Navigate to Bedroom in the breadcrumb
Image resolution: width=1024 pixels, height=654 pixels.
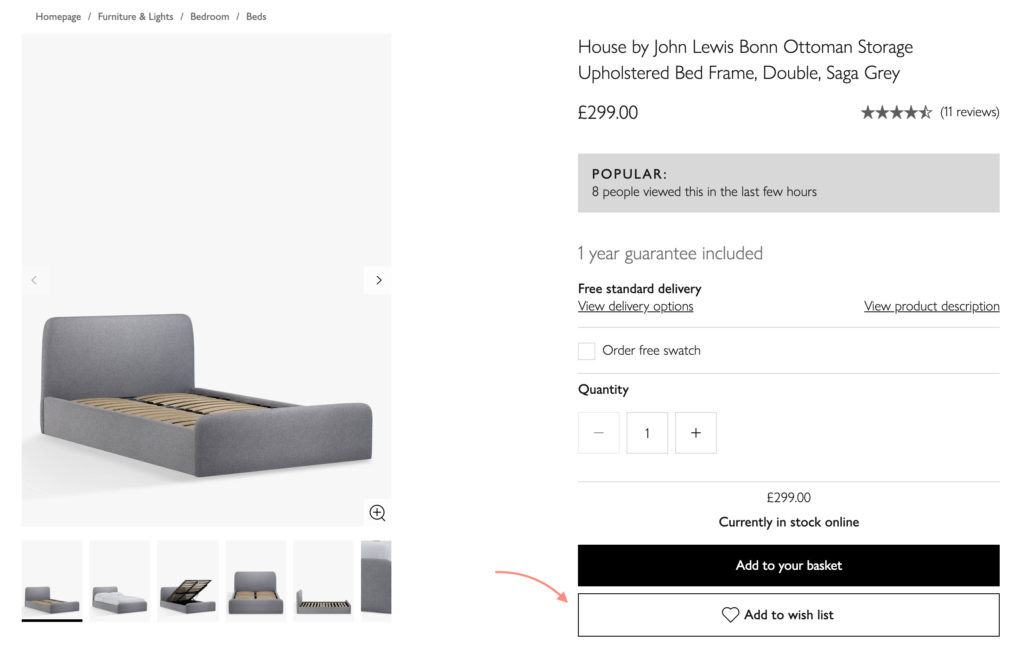(x=209, y=16)
